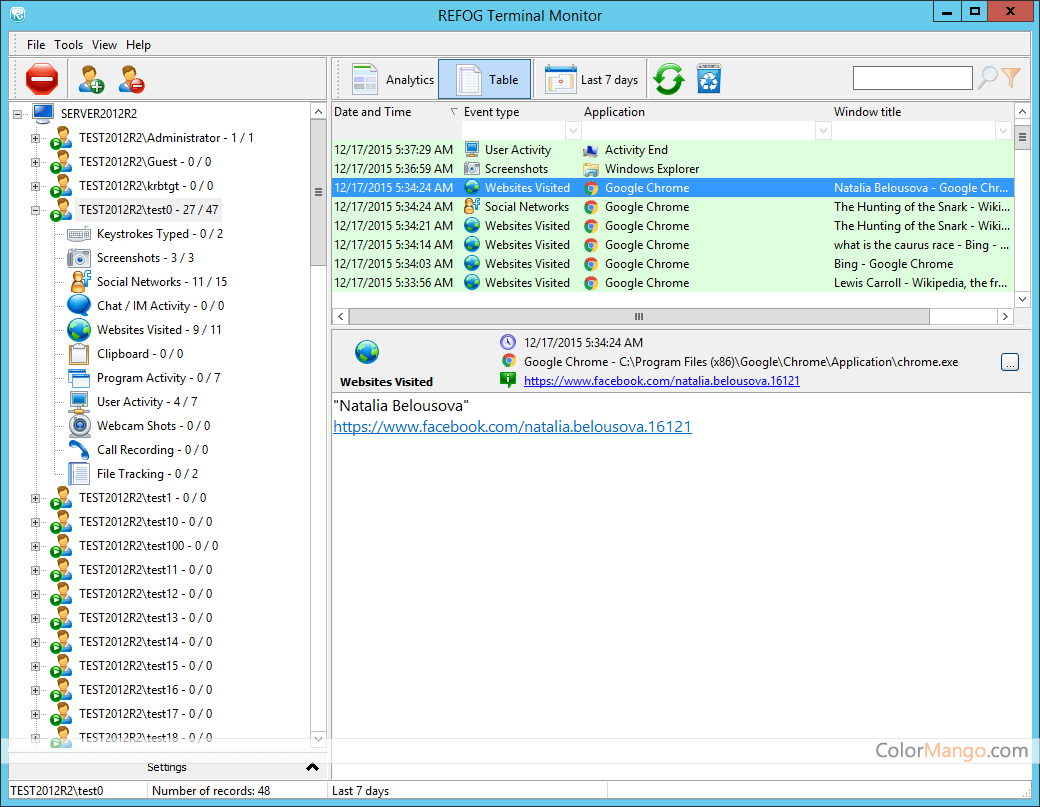Click the add user icon
Image resolution: width=1040 pixels, height=807 pixels.
coord(91,79)
